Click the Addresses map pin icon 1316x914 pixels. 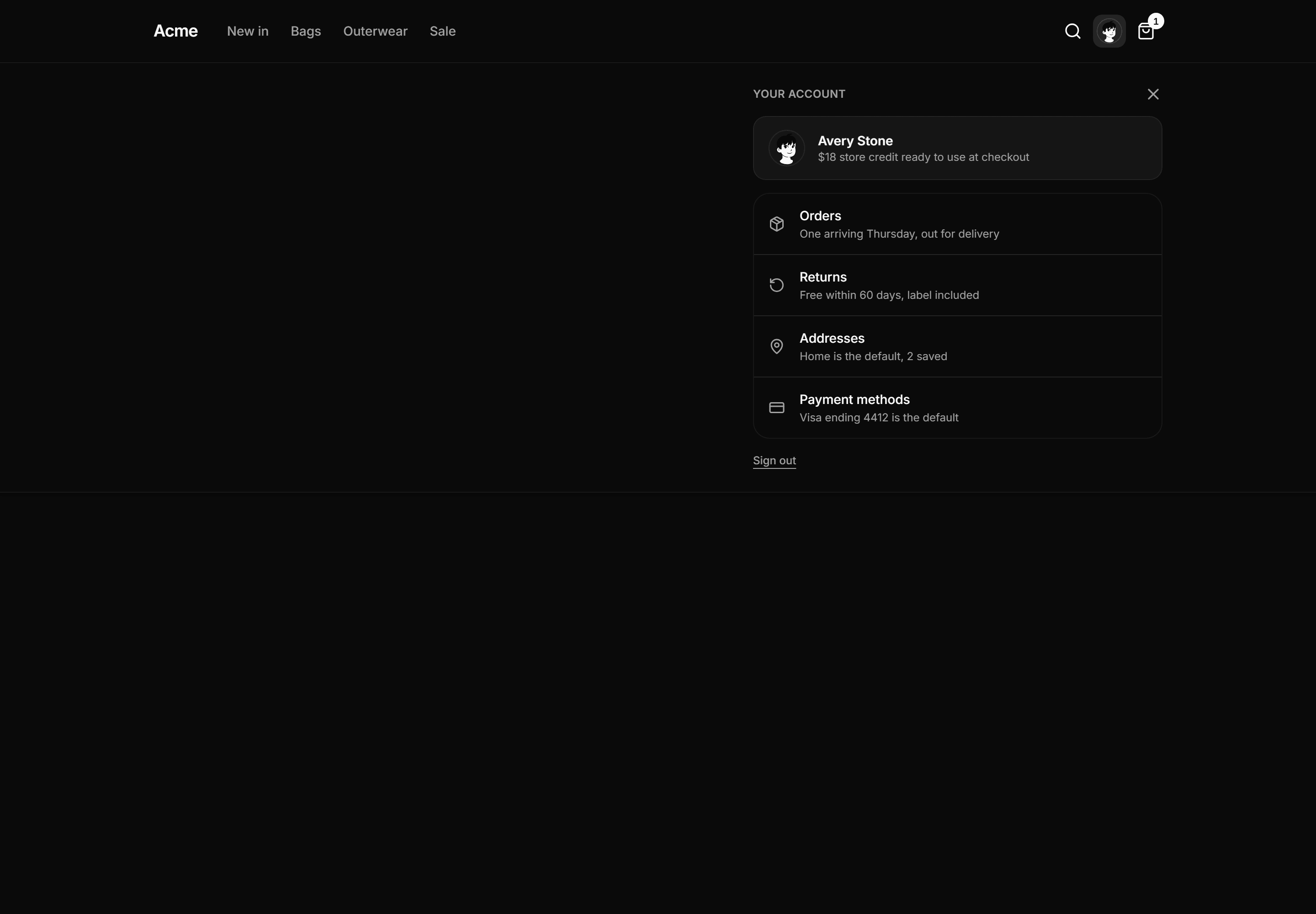tap(776, 346)
